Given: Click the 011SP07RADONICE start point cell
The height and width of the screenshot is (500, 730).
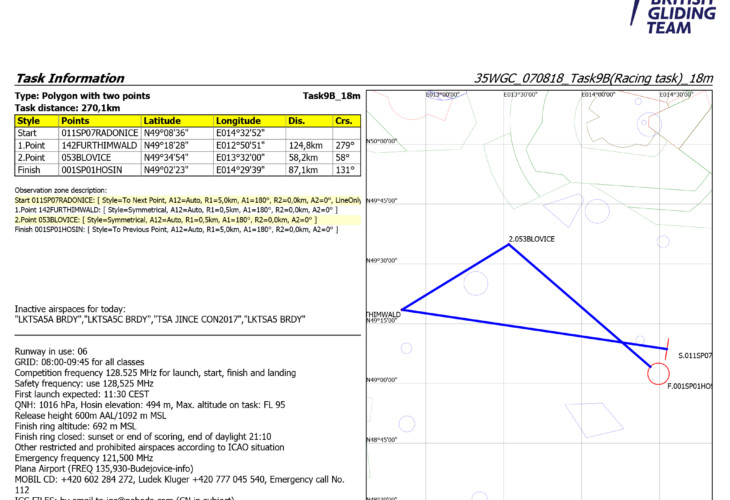Looking at the screenshot, I should 98,132.
